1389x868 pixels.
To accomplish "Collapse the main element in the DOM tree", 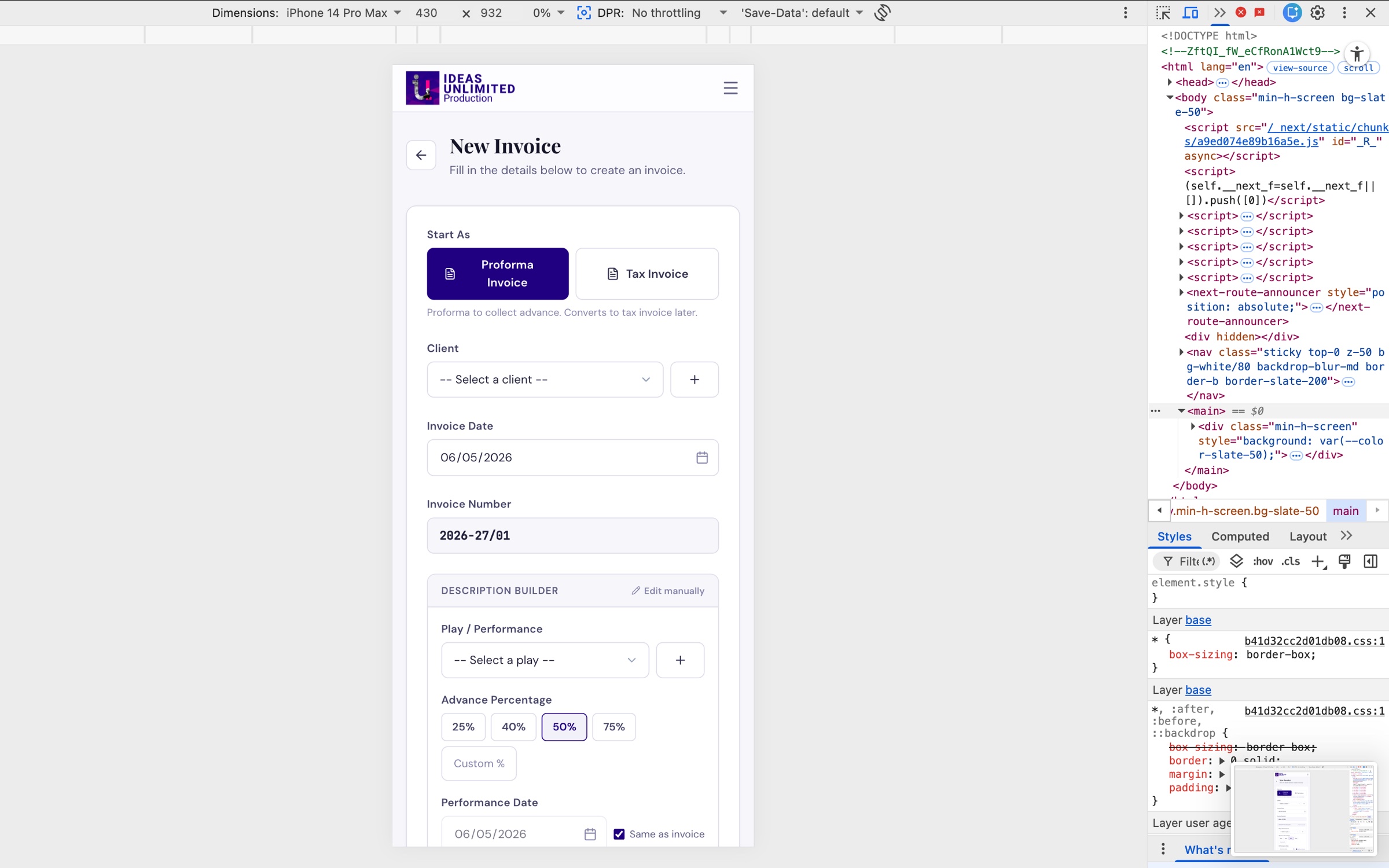I will (x=1181, y=411).
